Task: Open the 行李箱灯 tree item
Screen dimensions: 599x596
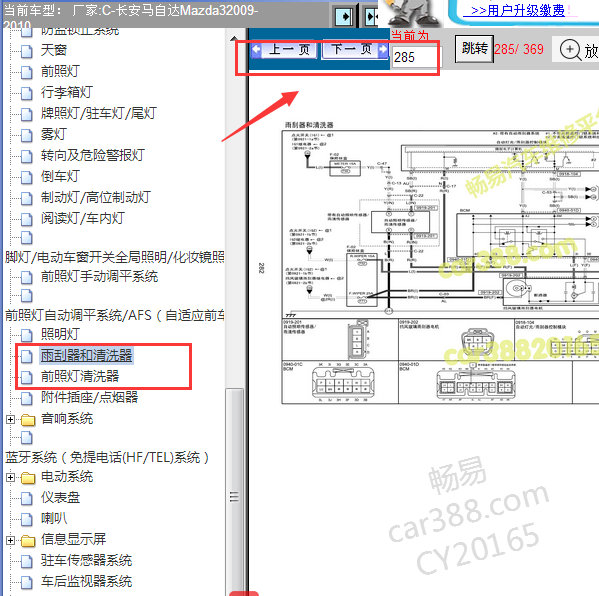Action: [67, 92]
